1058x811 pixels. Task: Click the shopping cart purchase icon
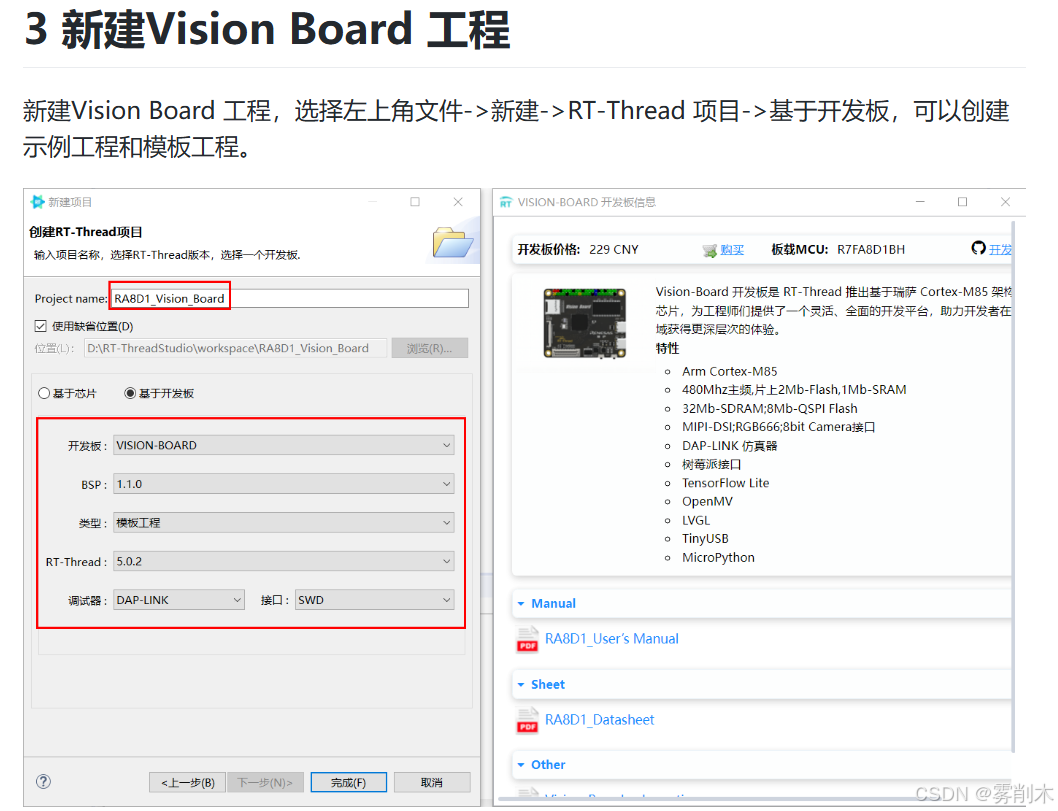[x=709, y=250]
